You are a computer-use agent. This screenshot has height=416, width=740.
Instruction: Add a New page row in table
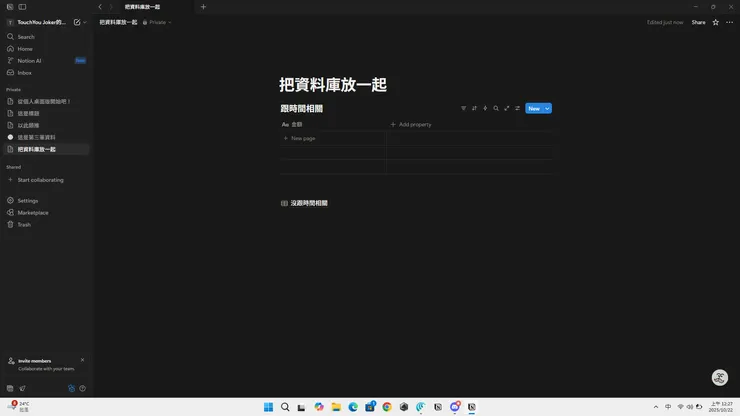(300, 138)
